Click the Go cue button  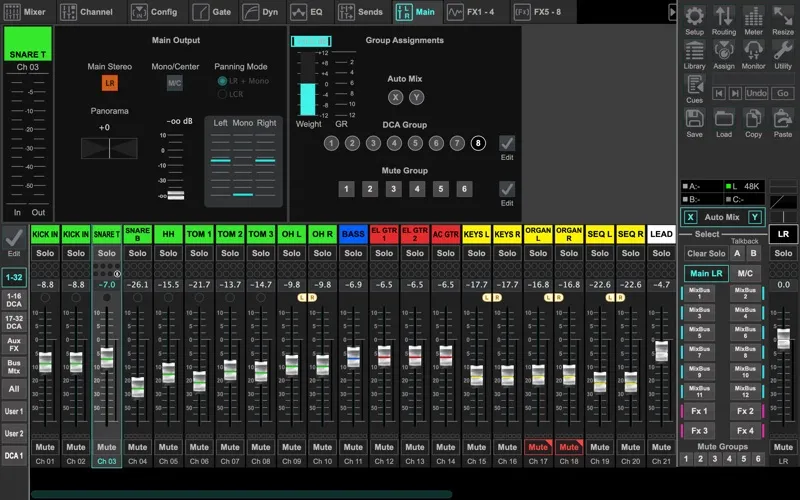tap(783, 93)
